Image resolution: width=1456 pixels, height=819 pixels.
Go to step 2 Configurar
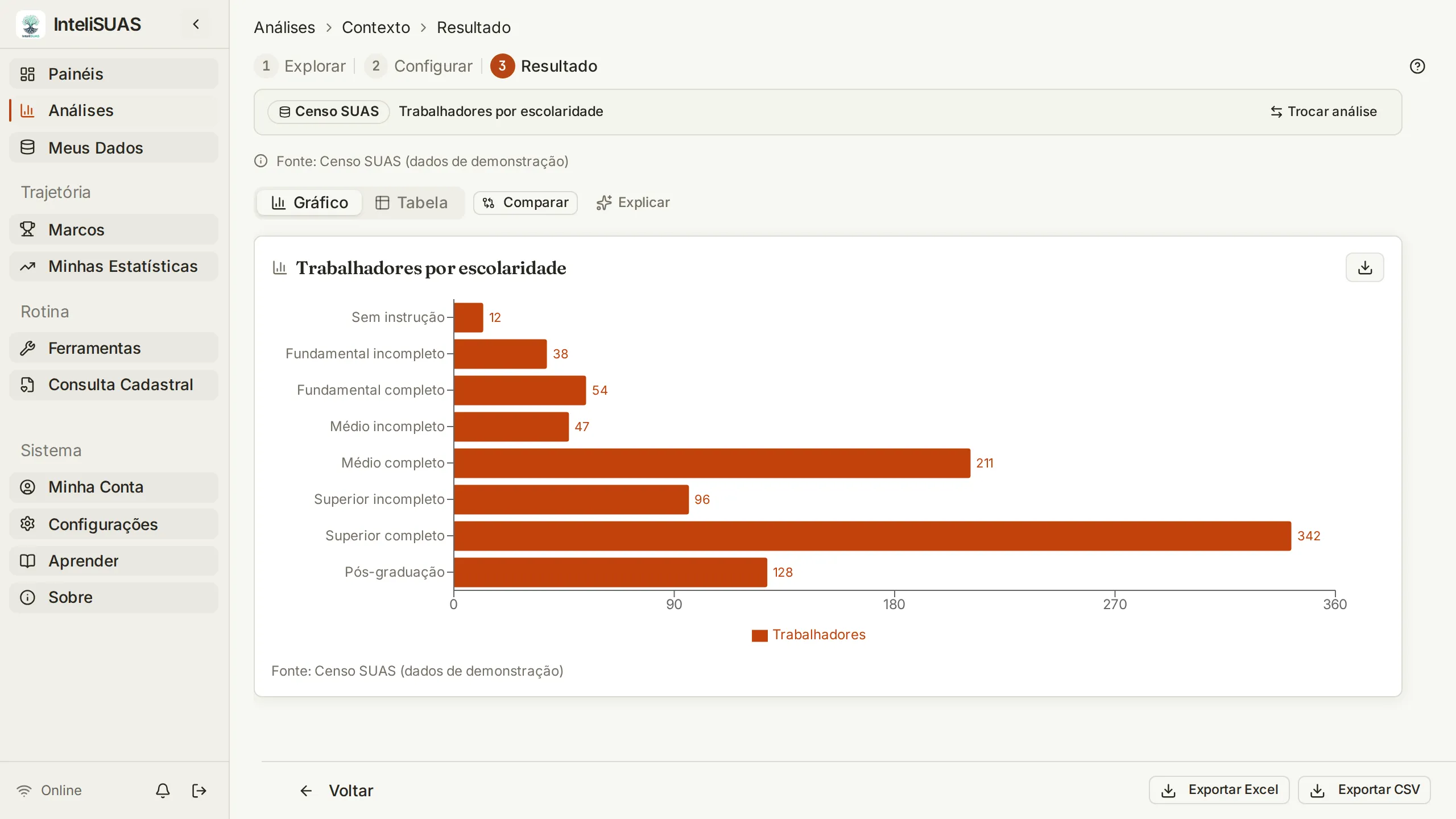click(419, 67)
